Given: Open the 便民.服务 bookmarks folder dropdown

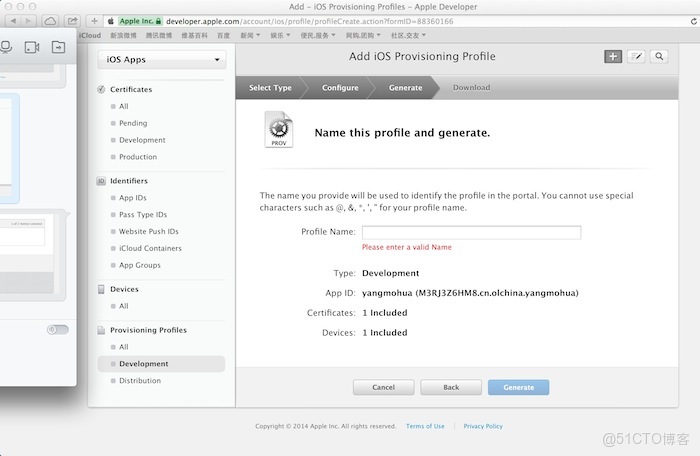Looking at the screenshot, I should 318,35.
